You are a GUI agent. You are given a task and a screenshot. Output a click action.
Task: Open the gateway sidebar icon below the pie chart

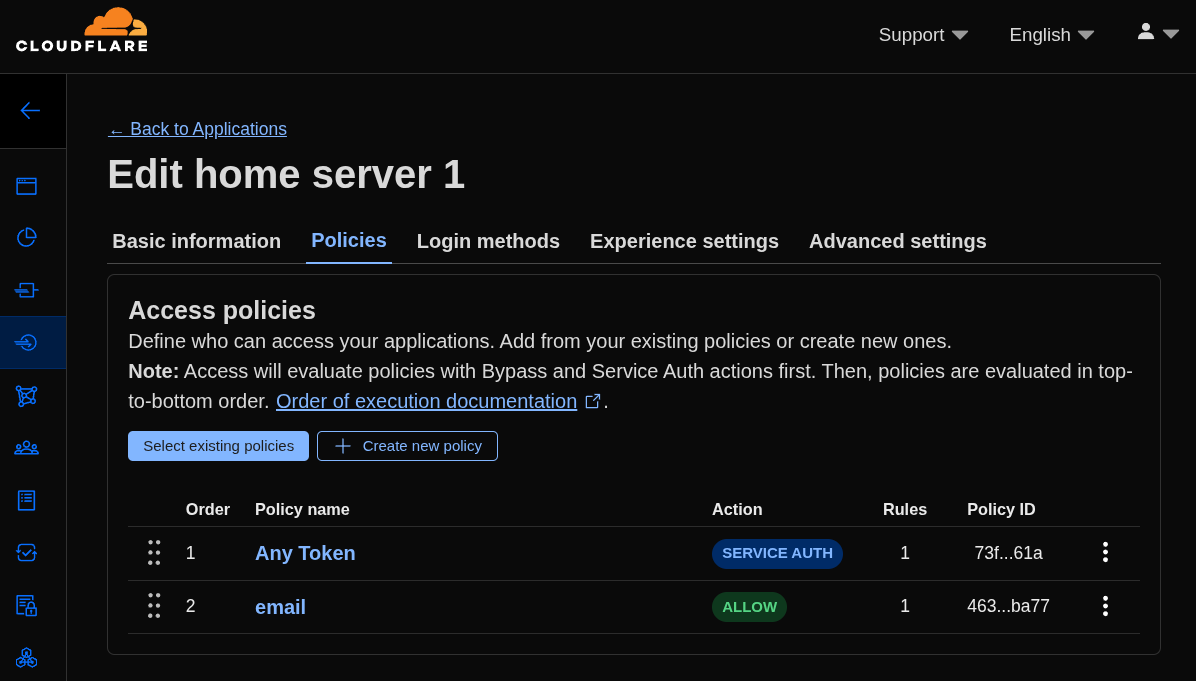coord(27,290)
